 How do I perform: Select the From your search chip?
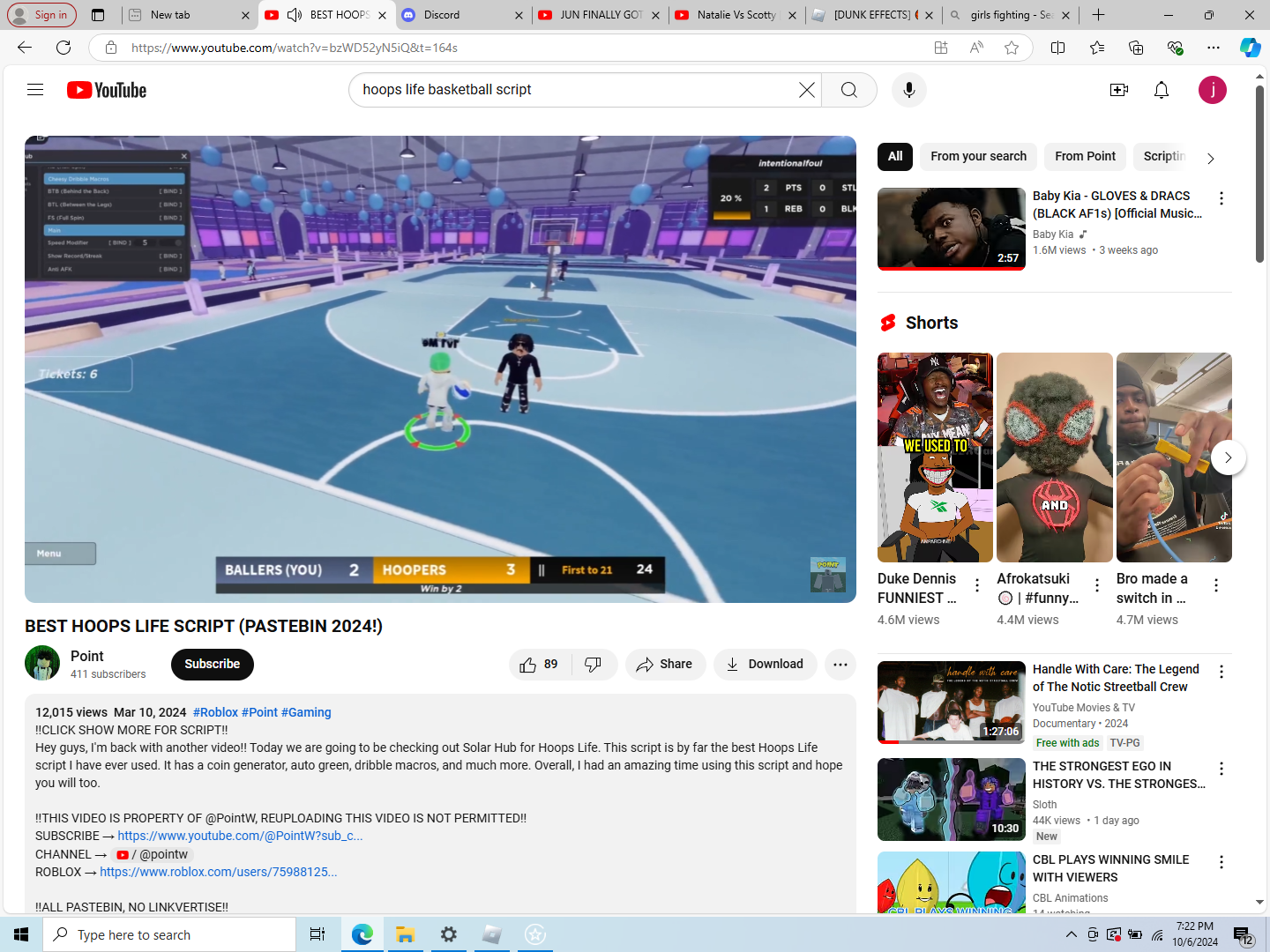[978, 156]
